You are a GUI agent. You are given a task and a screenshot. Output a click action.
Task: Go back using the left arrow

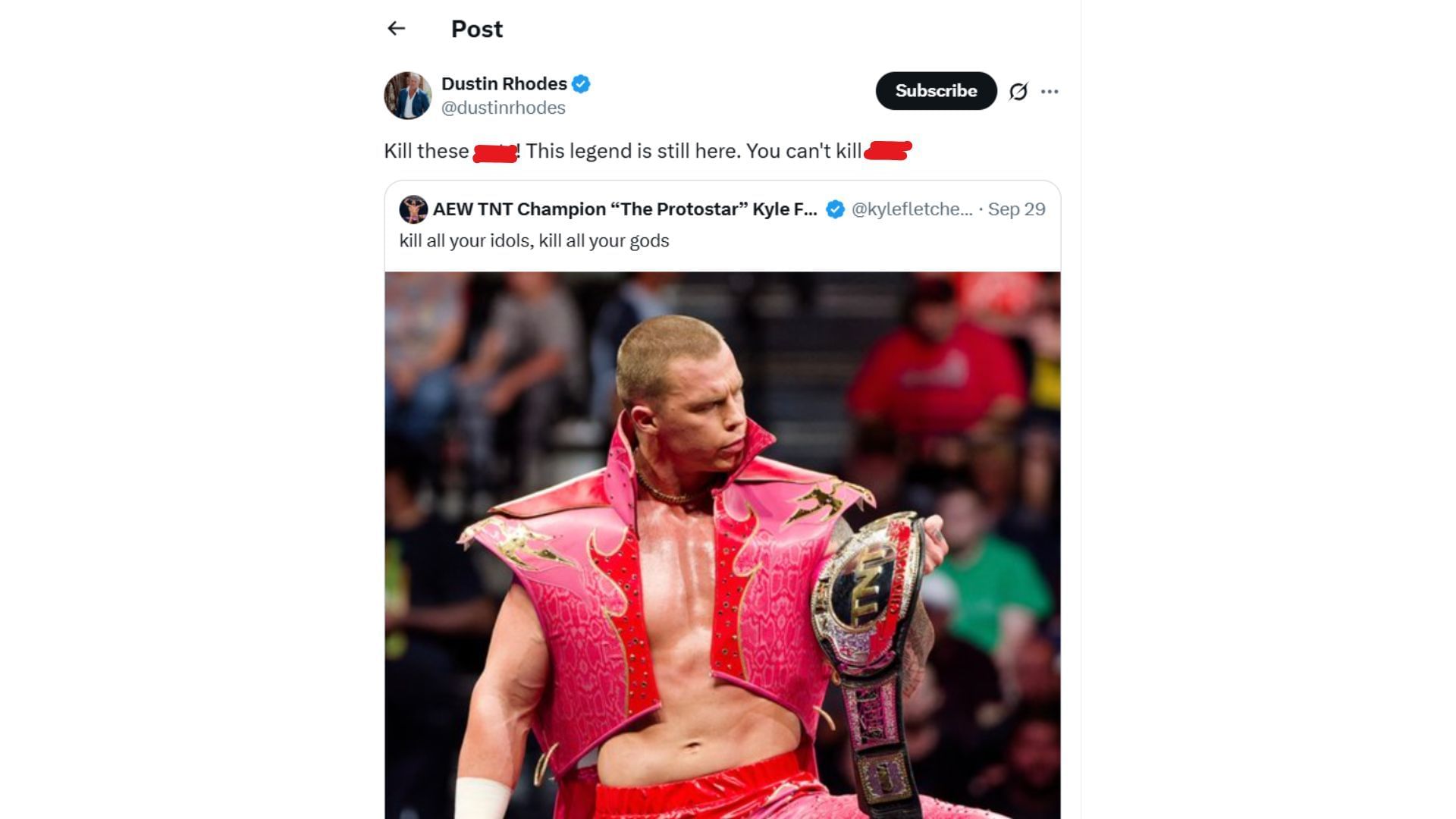click(x=396, y=29)
